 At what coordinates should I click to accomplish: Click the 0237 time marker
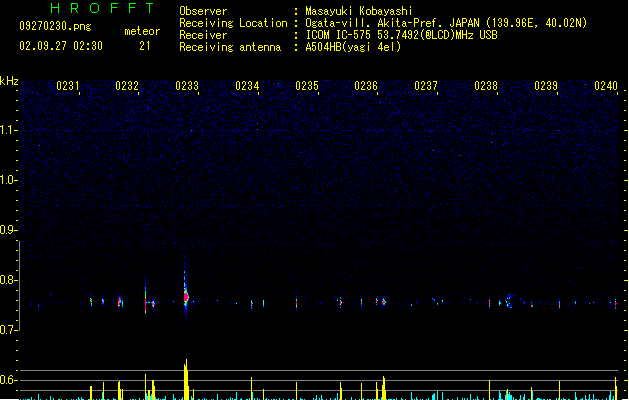[426, 86]
